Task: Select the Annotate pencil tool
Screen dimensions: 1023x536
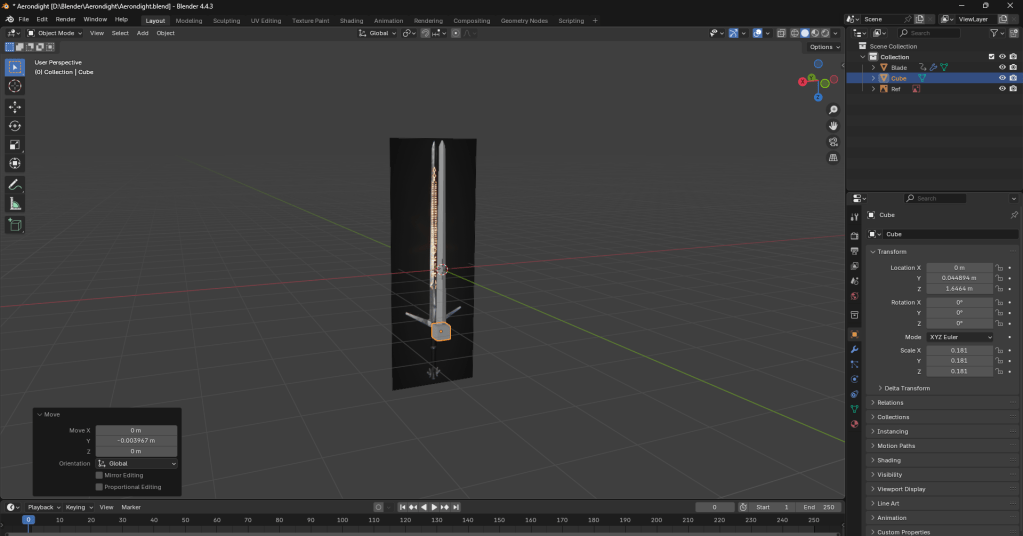Action: 15,185
